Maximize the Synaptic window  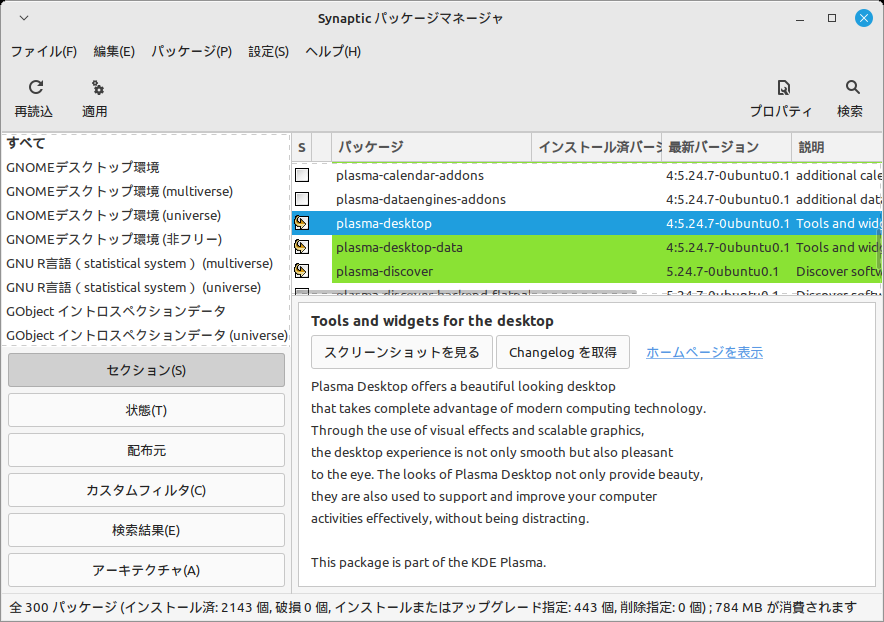point(832,18)
